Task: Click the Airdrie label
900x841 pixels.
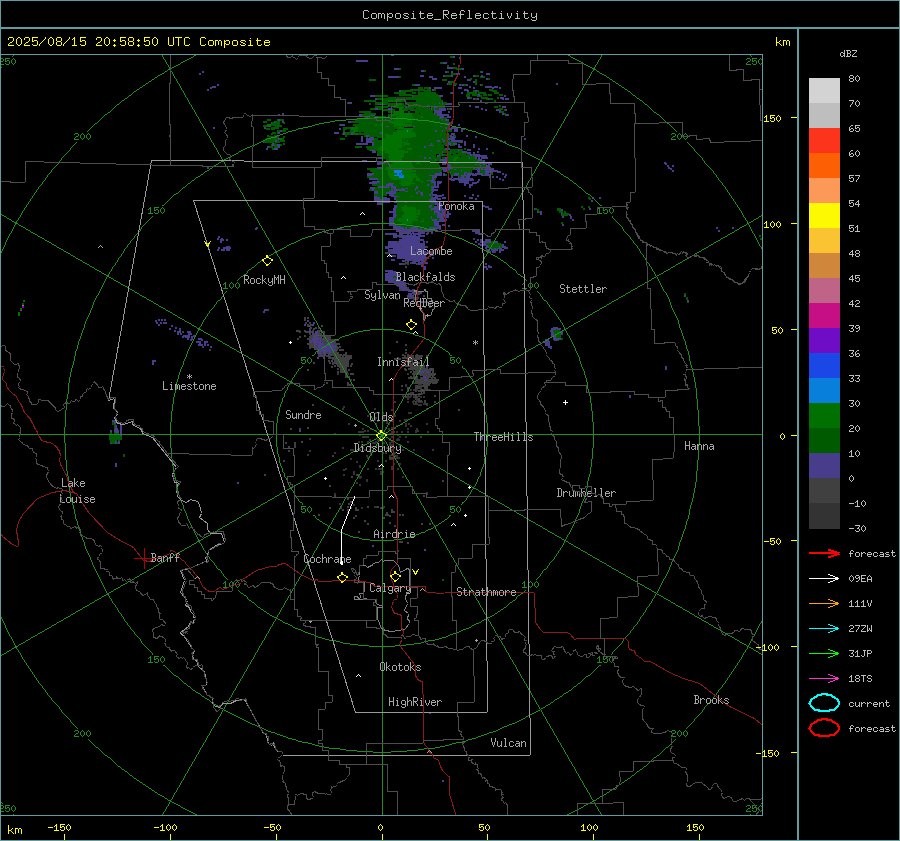Action: coord(394,534)
